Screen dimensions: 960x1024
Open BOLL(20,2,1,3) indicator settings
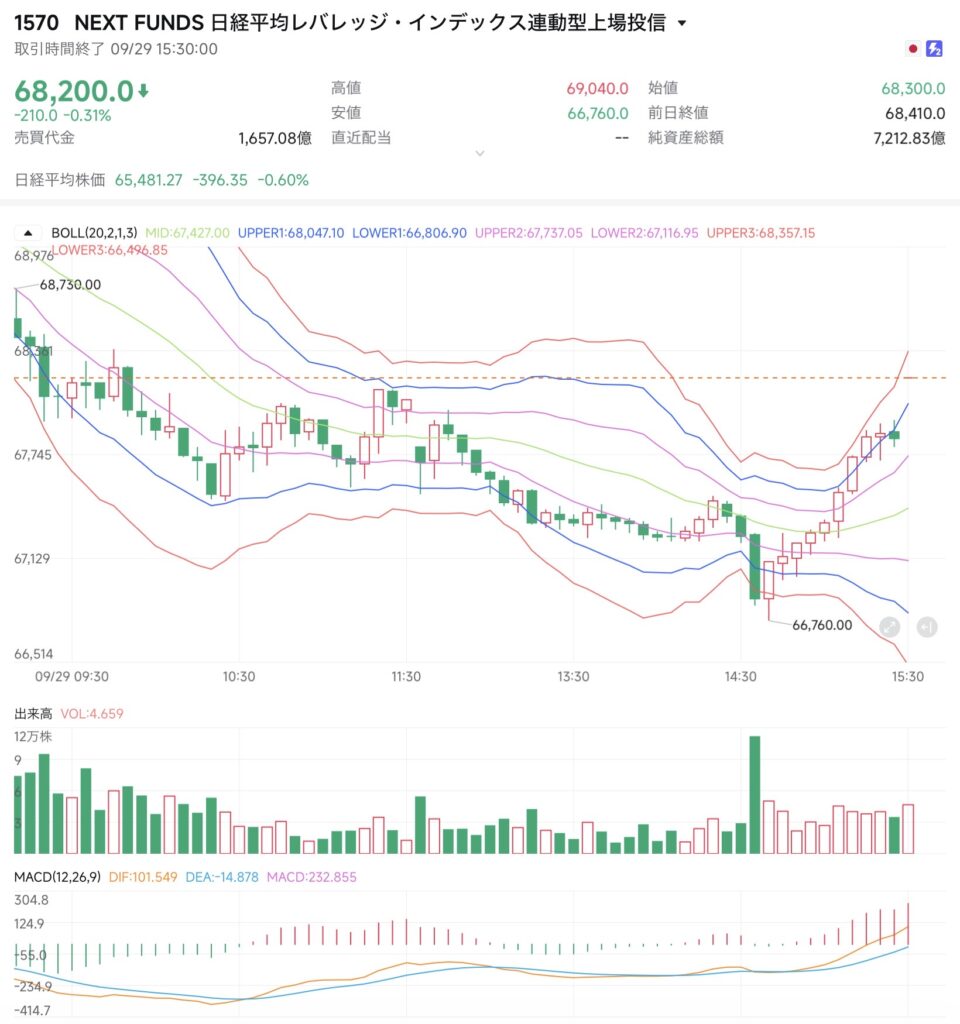pos(95,232)
